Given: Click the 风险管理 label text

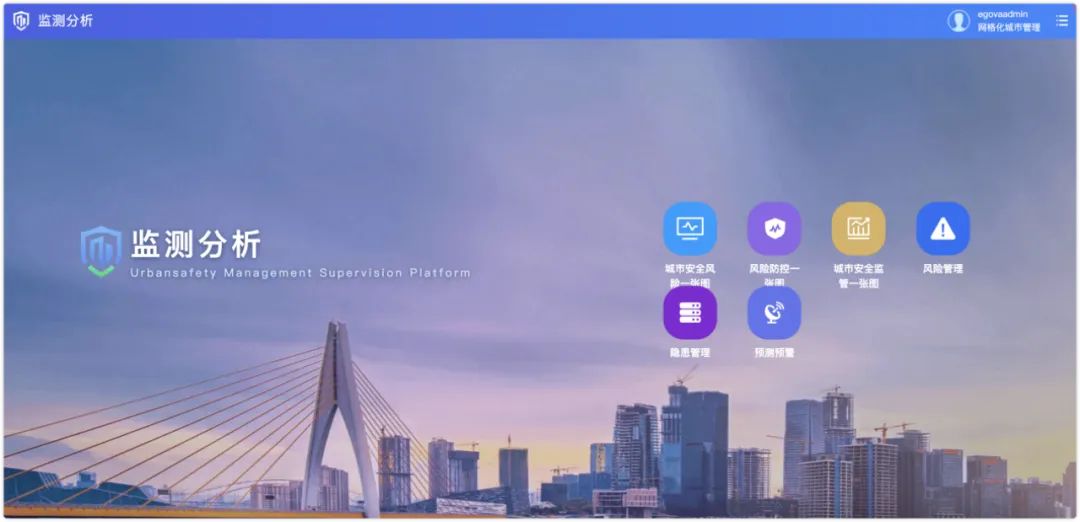Looking at the screenshot, I should 942,269.
